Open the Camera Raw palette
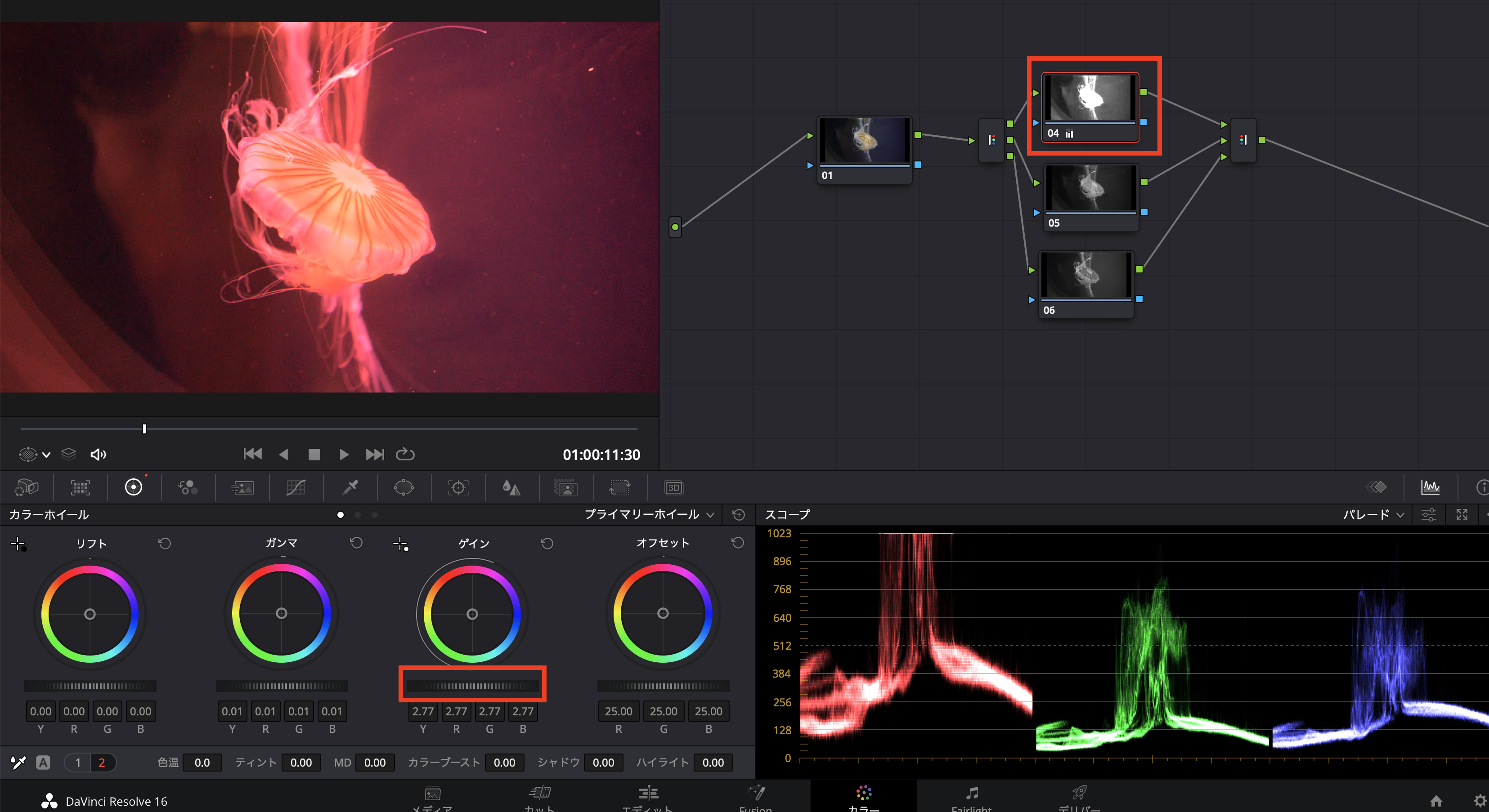The image size is (1489, 812). click(x=26, y=488)
